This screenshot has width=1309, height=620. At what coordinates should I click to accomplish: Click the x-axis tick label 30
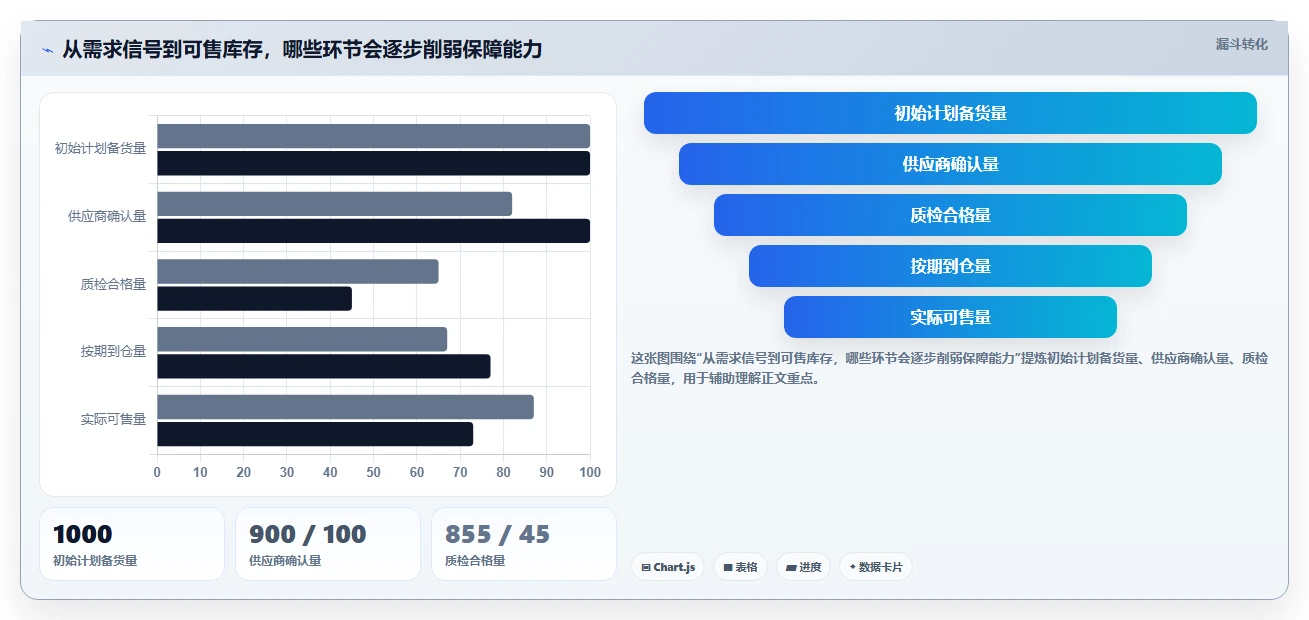[287, 472]
